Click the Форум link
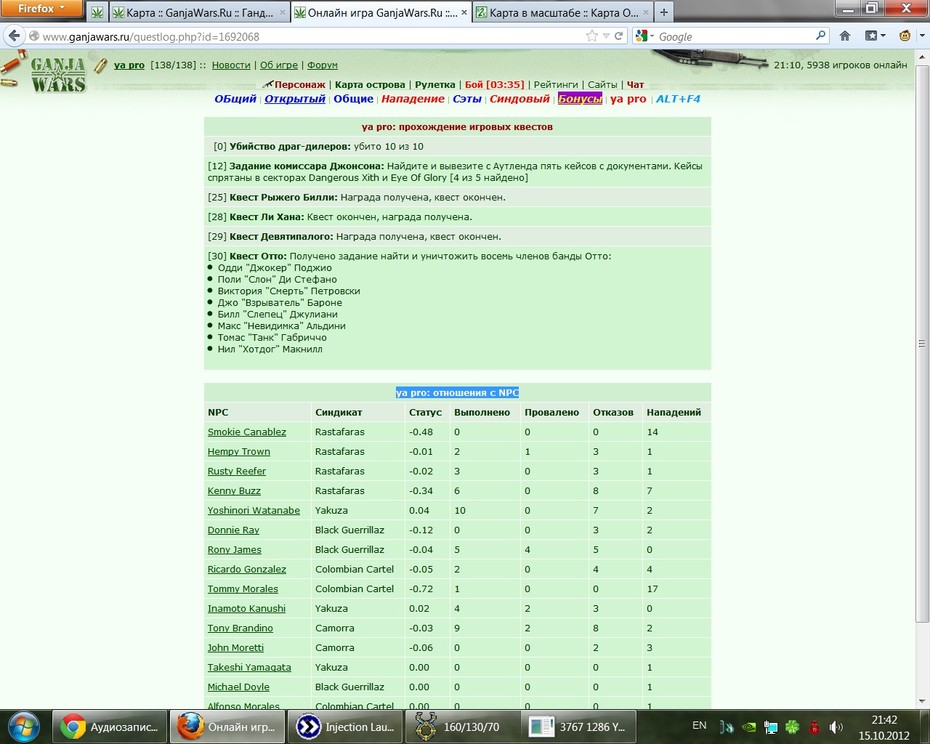The width and height of the screenshot is (930, 744). pyautogui.click(x=322, y=65)
